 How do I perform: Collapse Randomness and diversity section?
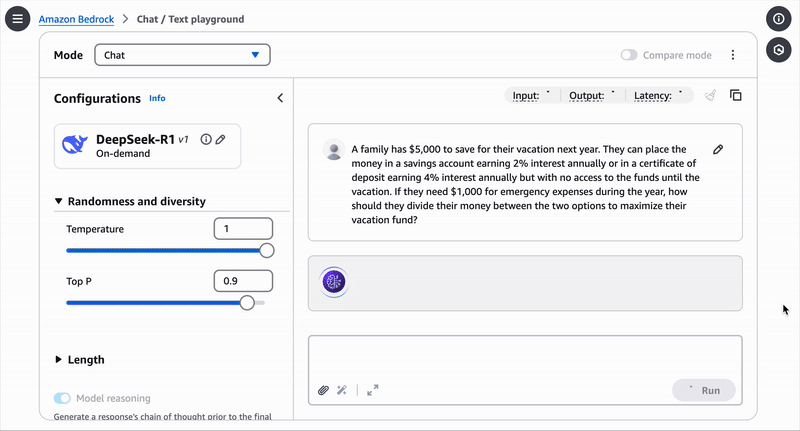(x=131, y=201)
